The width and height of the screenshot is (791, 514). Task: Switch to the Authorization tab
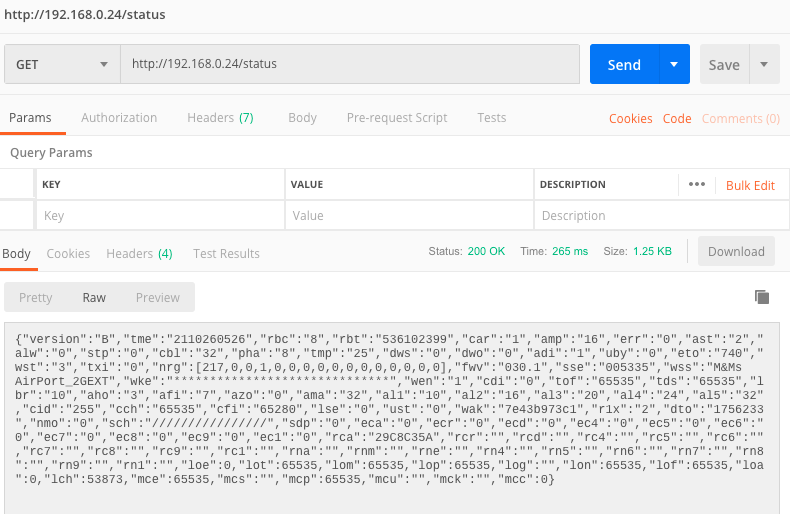click(119, 118)
